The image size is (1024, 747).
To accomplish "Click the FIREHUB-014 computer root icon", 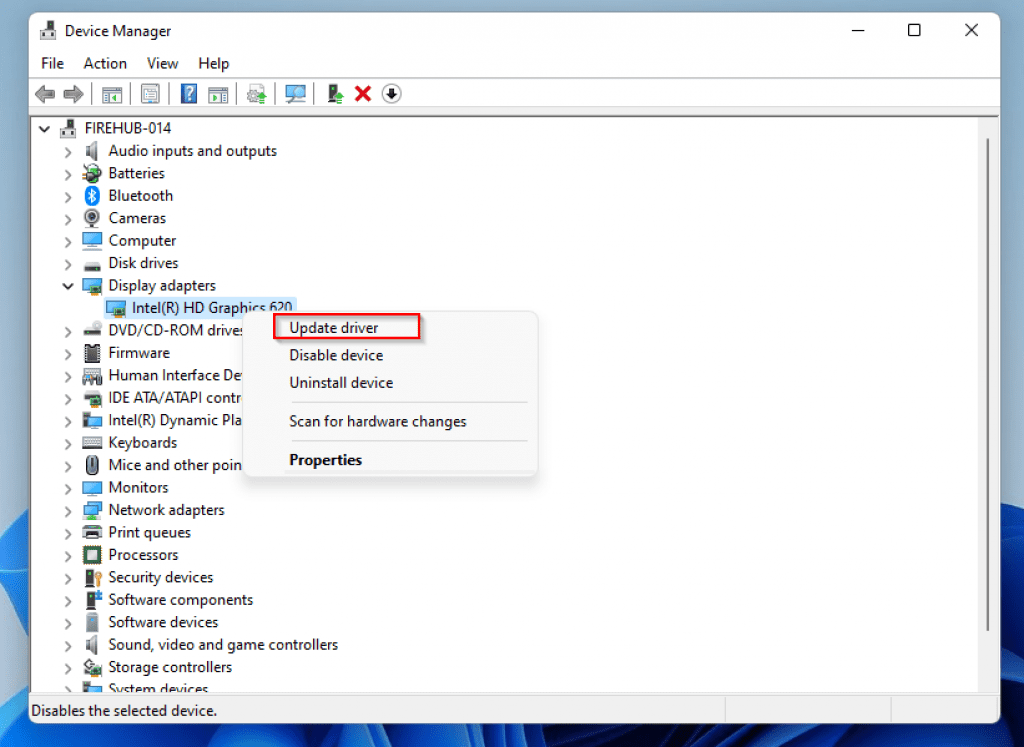I will [x=68, y=128].
